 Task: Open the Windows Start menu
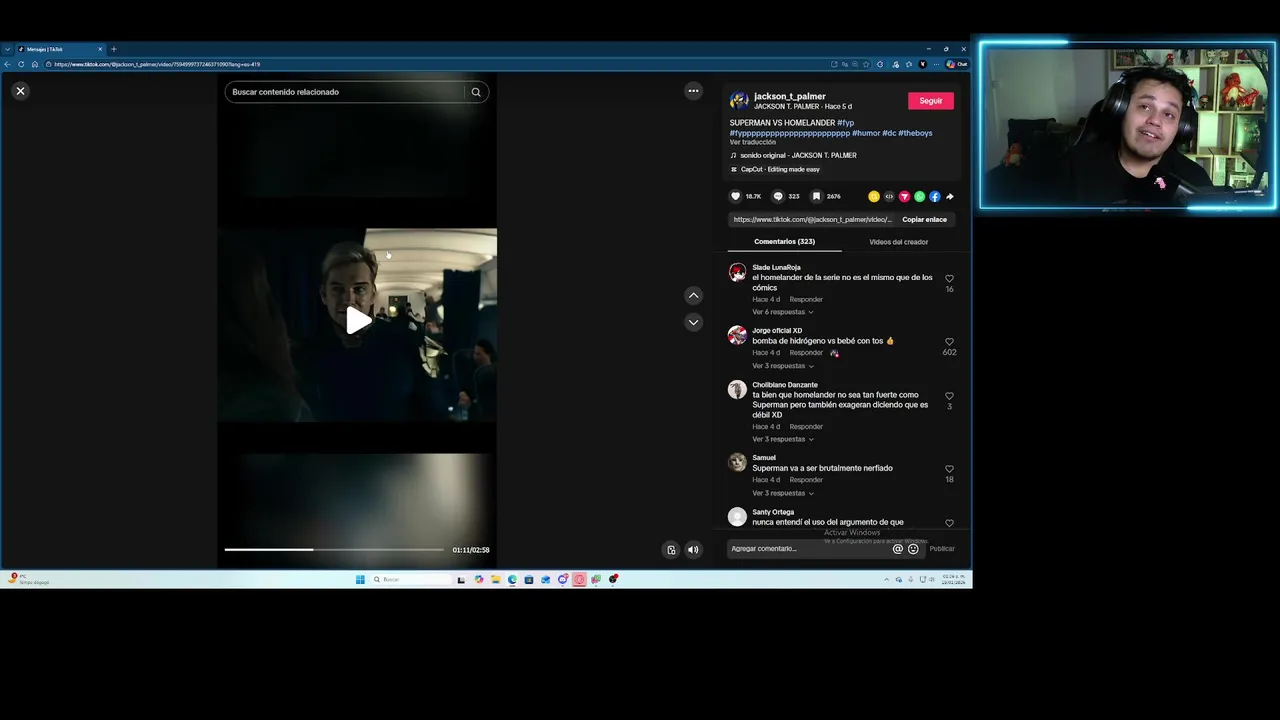pyautogui.click(x=360, y=579)
